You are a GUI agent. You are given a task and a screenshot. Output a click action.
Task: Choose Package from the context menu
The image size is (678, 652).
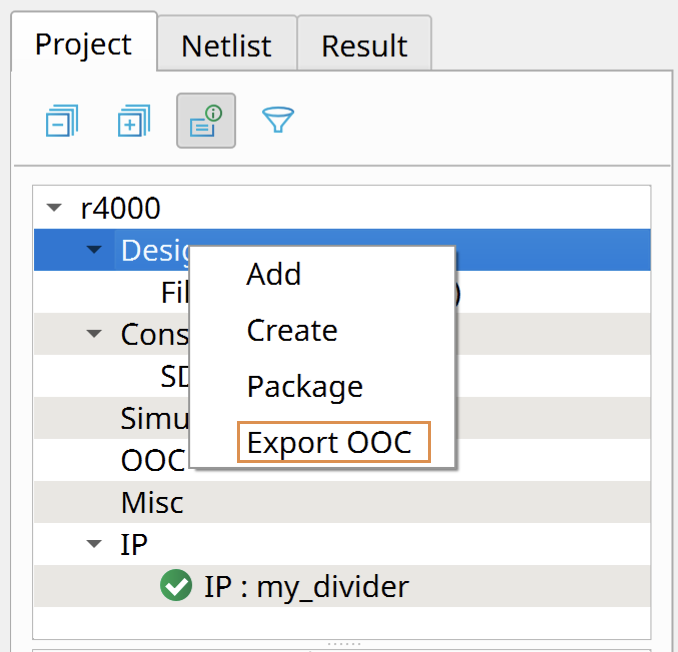pos(305,386)
